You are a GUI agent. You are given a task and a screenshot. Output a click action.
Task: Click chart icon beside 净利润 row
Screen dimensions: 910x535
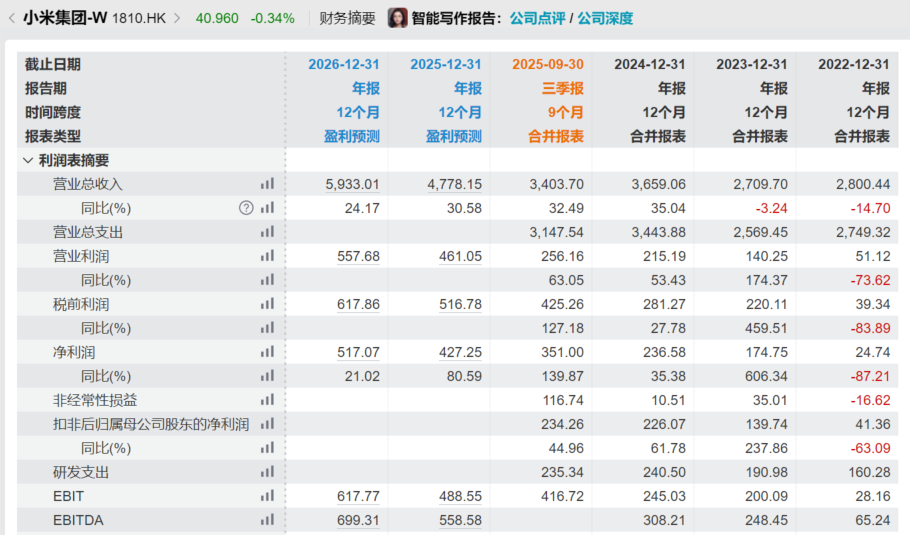[x=267, y=352]
